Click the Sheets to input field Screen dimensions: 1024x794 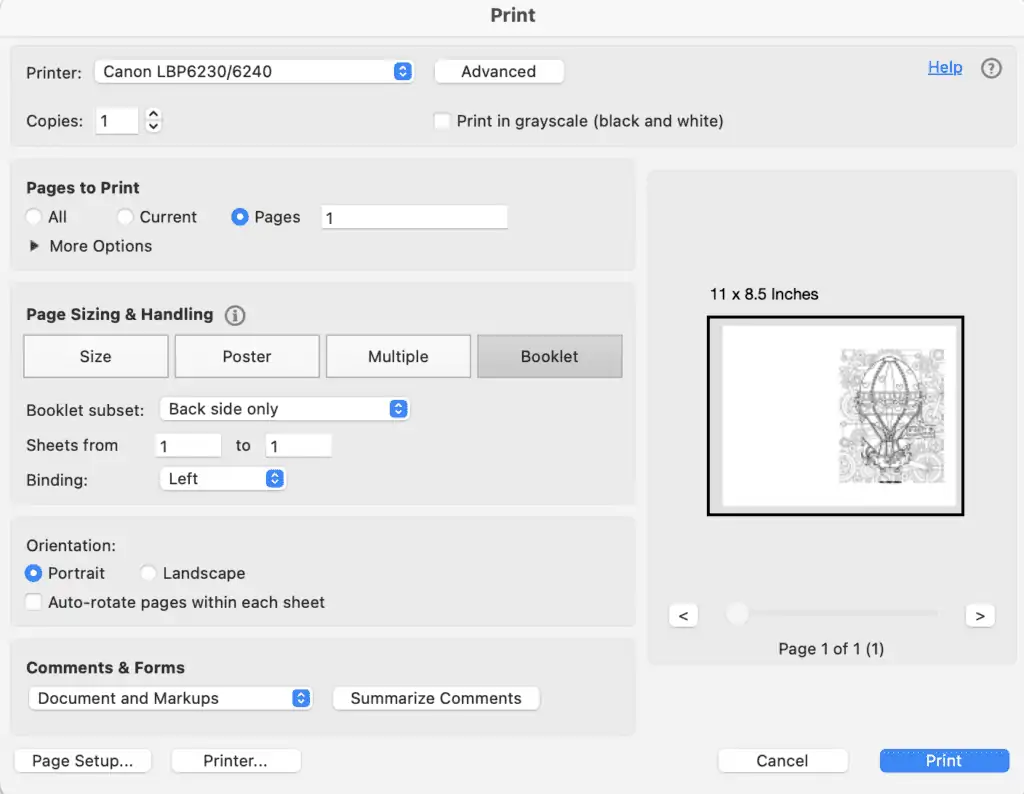(x=298, y=446)
